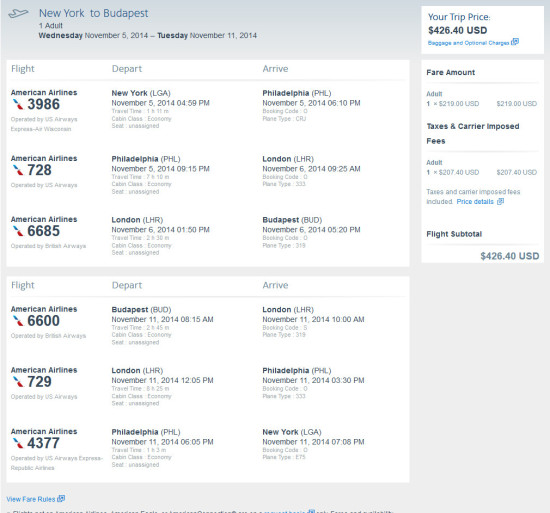The width and height of the screenshot is (550, 513).
Task: Click November 11, 2014 10:00 AM arrival time
Action: click(x=313, y=319)
